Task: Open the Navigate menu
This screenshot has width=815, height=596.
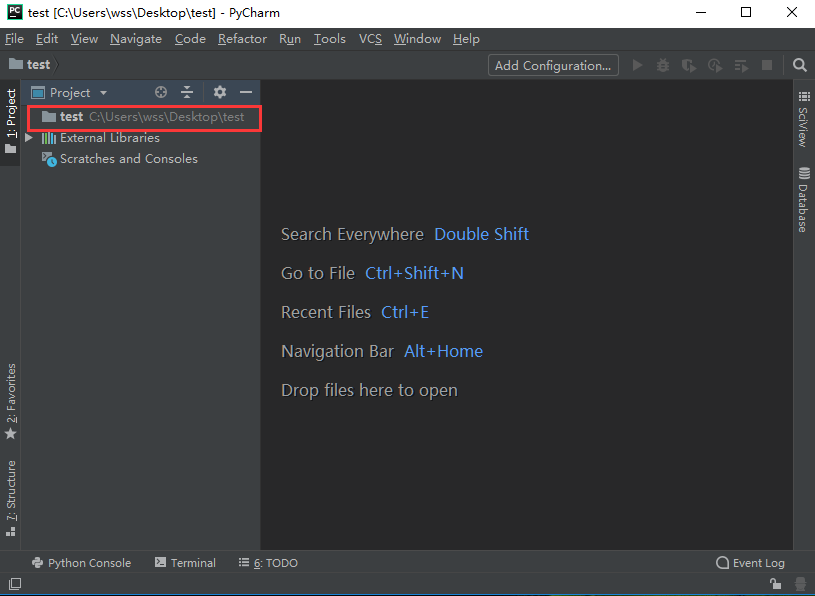Action: 136,39
